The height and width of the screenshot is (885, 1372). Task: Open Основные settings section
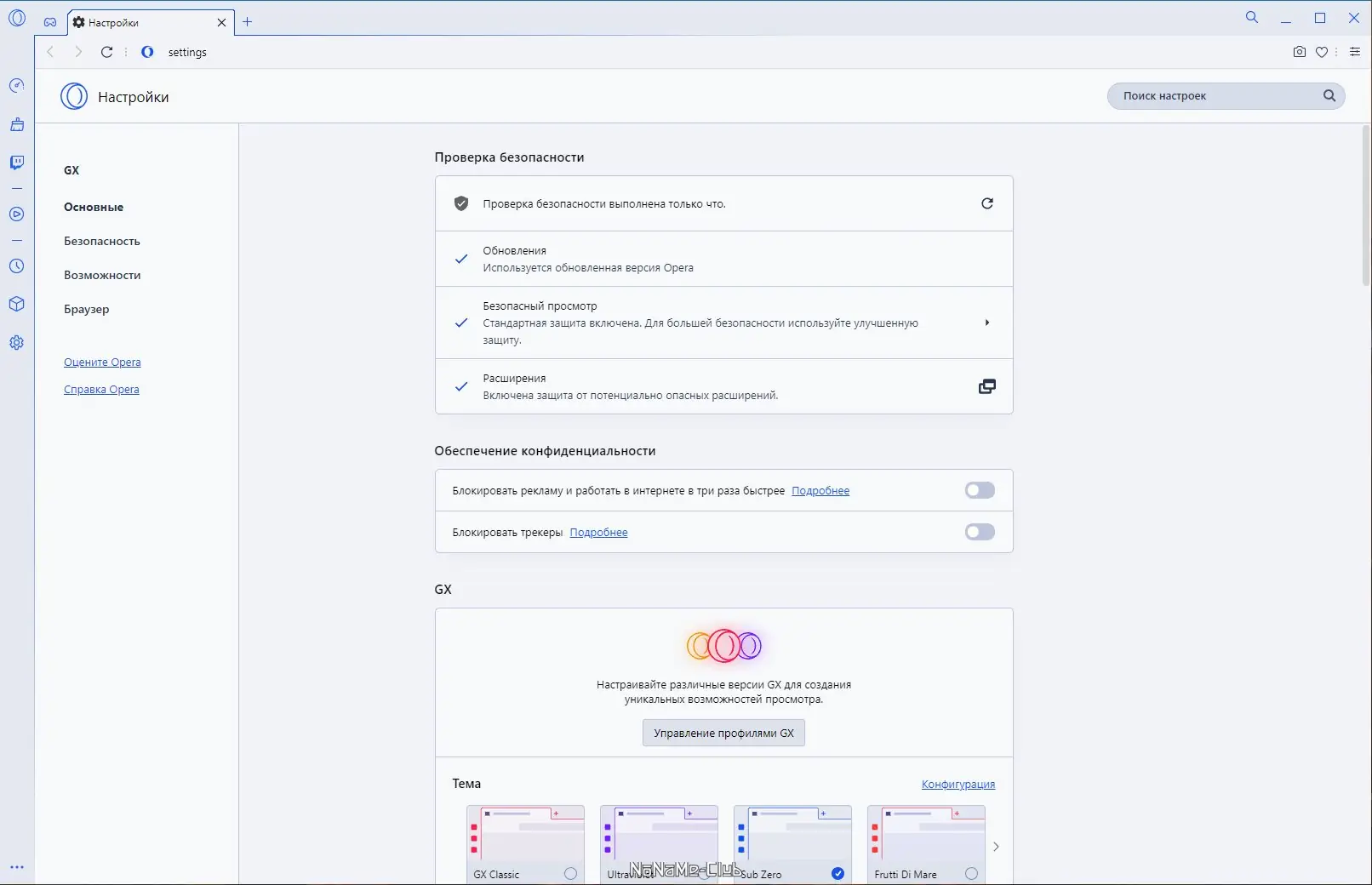pyautogui.click(x=94, y=207)
